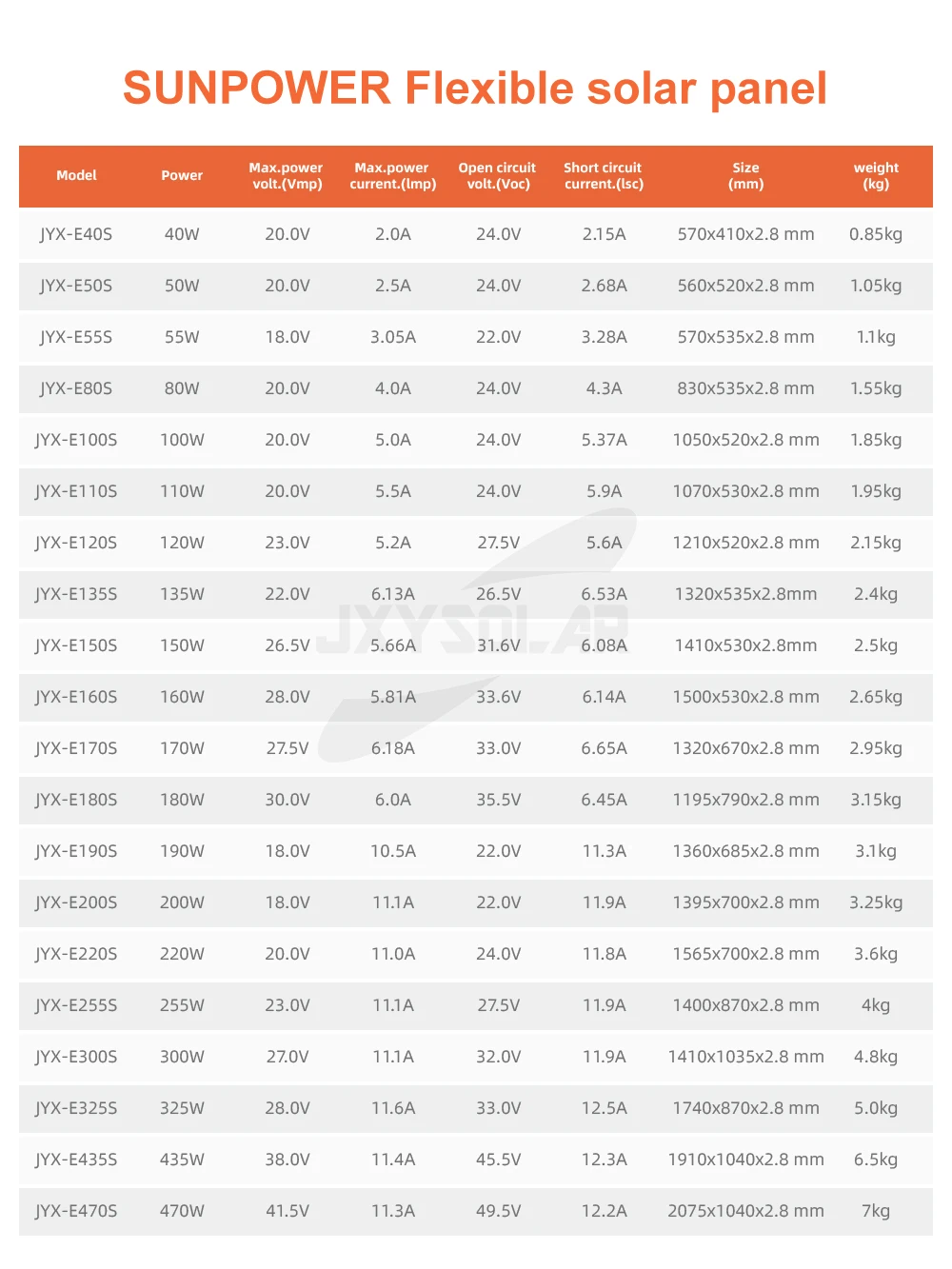Viewport: 952px width, 1269px height.
Task: Select the 2075x1040x2.8 mm size cell
Action: coord(745,1211)
